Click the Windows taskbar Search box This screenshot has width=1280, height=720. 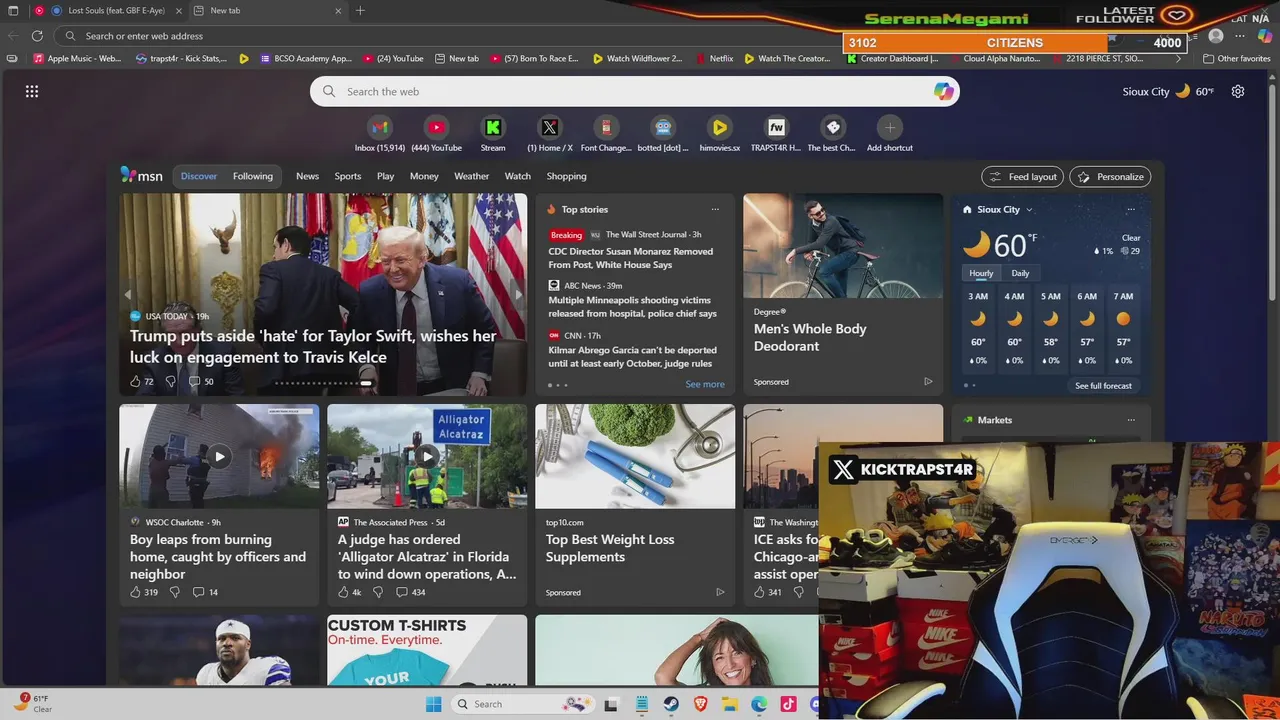(524, 704)
